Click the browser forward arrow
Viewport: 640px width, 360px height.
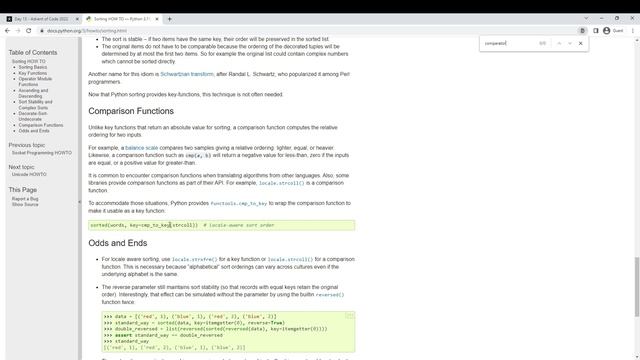(18, 31)
